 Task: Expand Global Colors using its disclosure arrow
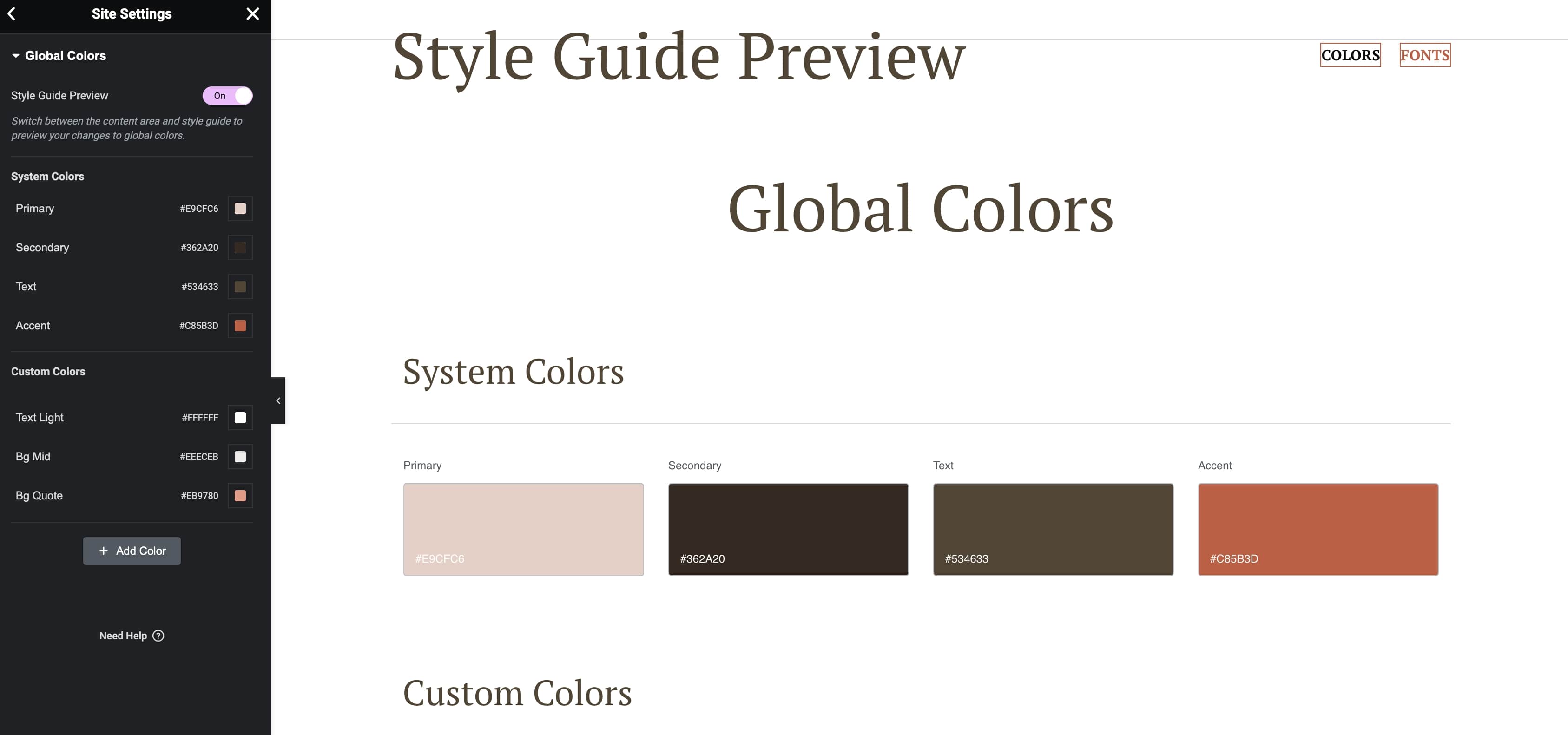coord(15,55)
